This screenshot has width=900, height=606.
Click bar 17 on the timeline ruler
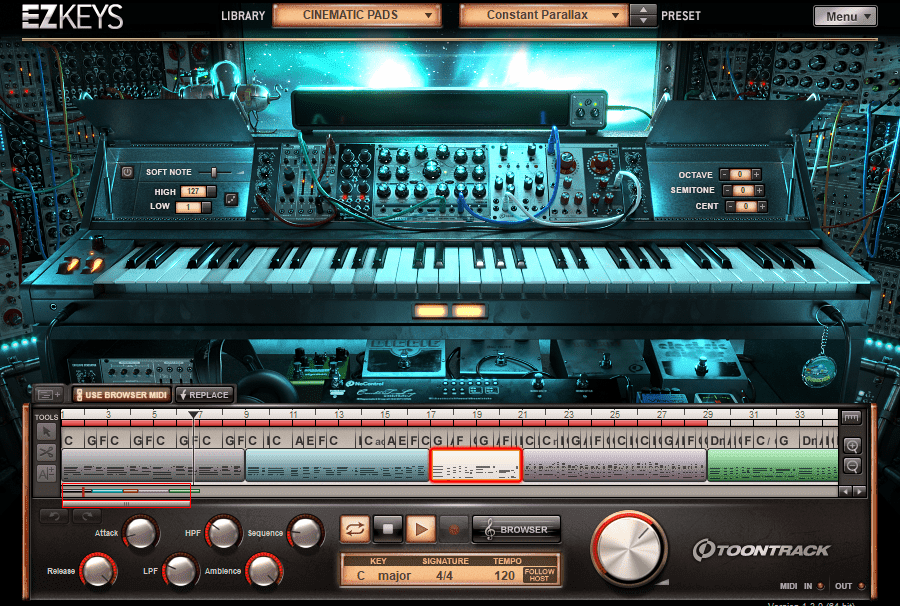430,414
